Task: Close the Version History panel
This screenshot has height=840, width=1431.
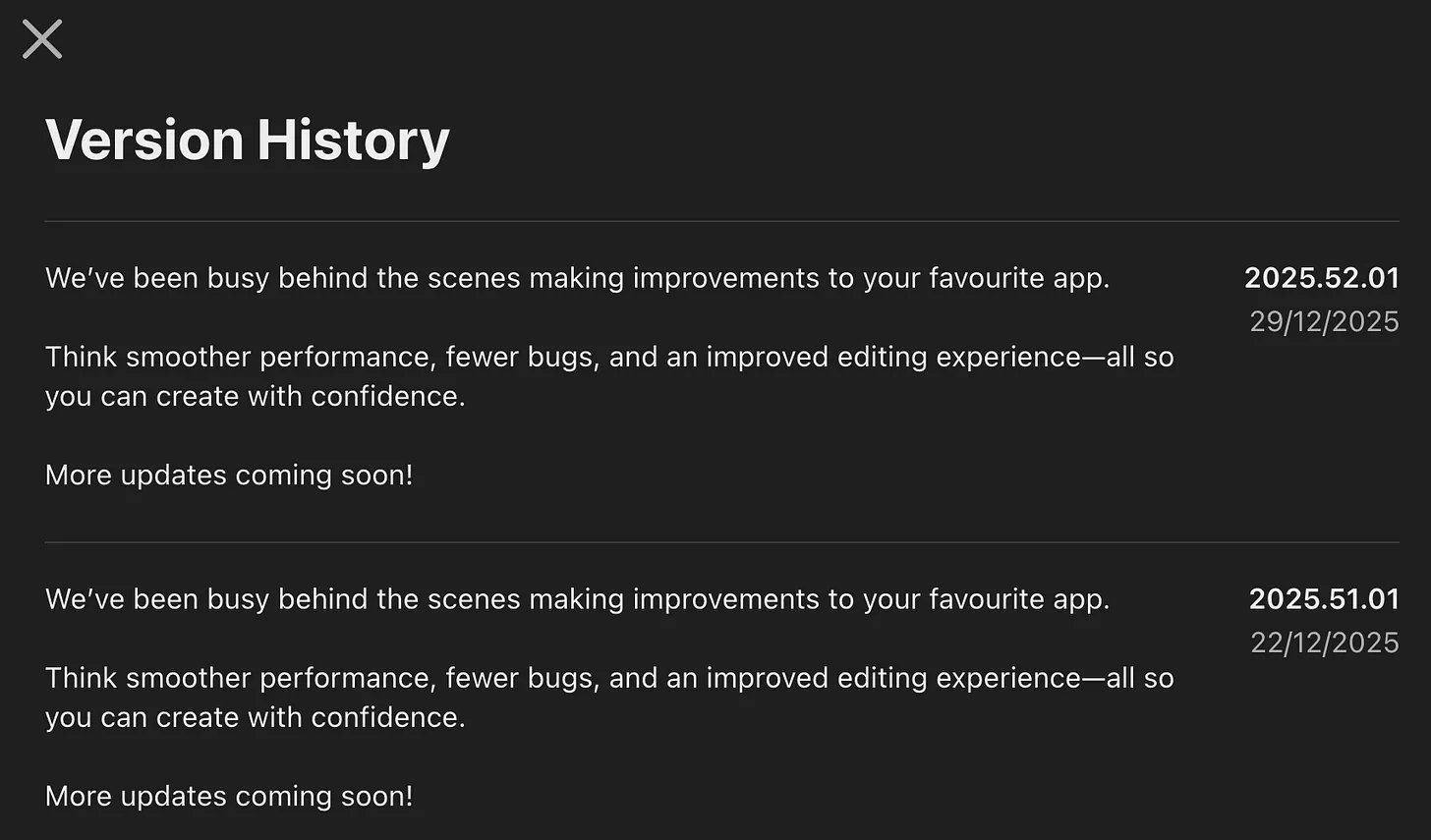Action: pyautogui.click(x=42, y=39)
